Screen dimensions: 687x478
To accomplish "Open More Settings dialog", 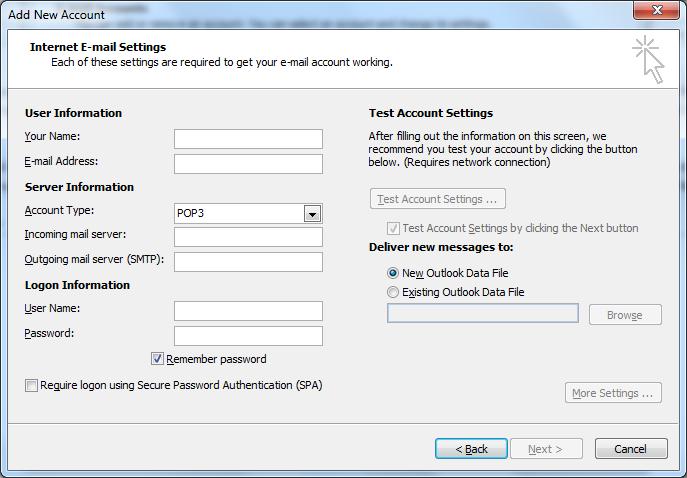I will (x=613, y=393).
